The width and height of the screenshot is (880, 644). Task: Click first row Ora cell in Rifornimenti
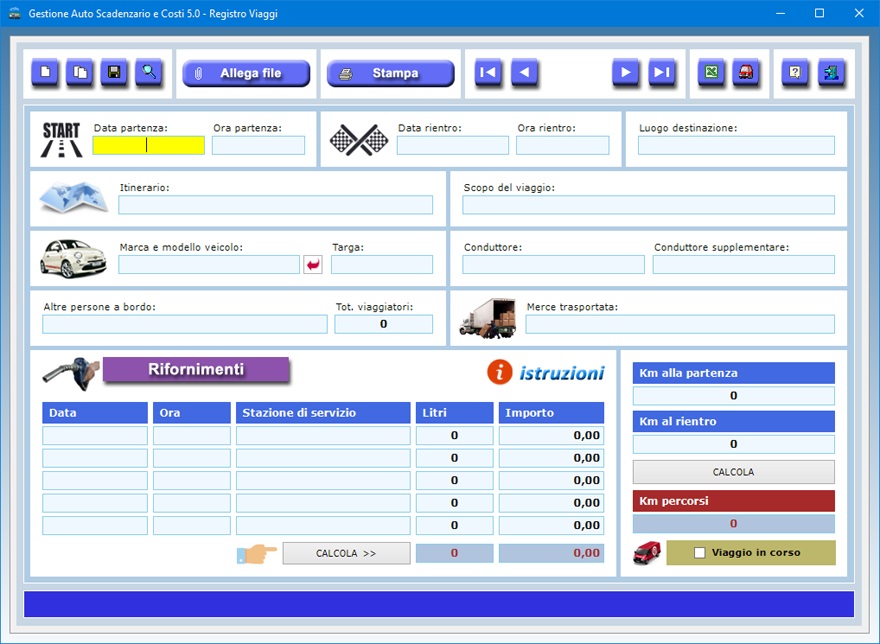pyautogui.click(x=192, y=435)
